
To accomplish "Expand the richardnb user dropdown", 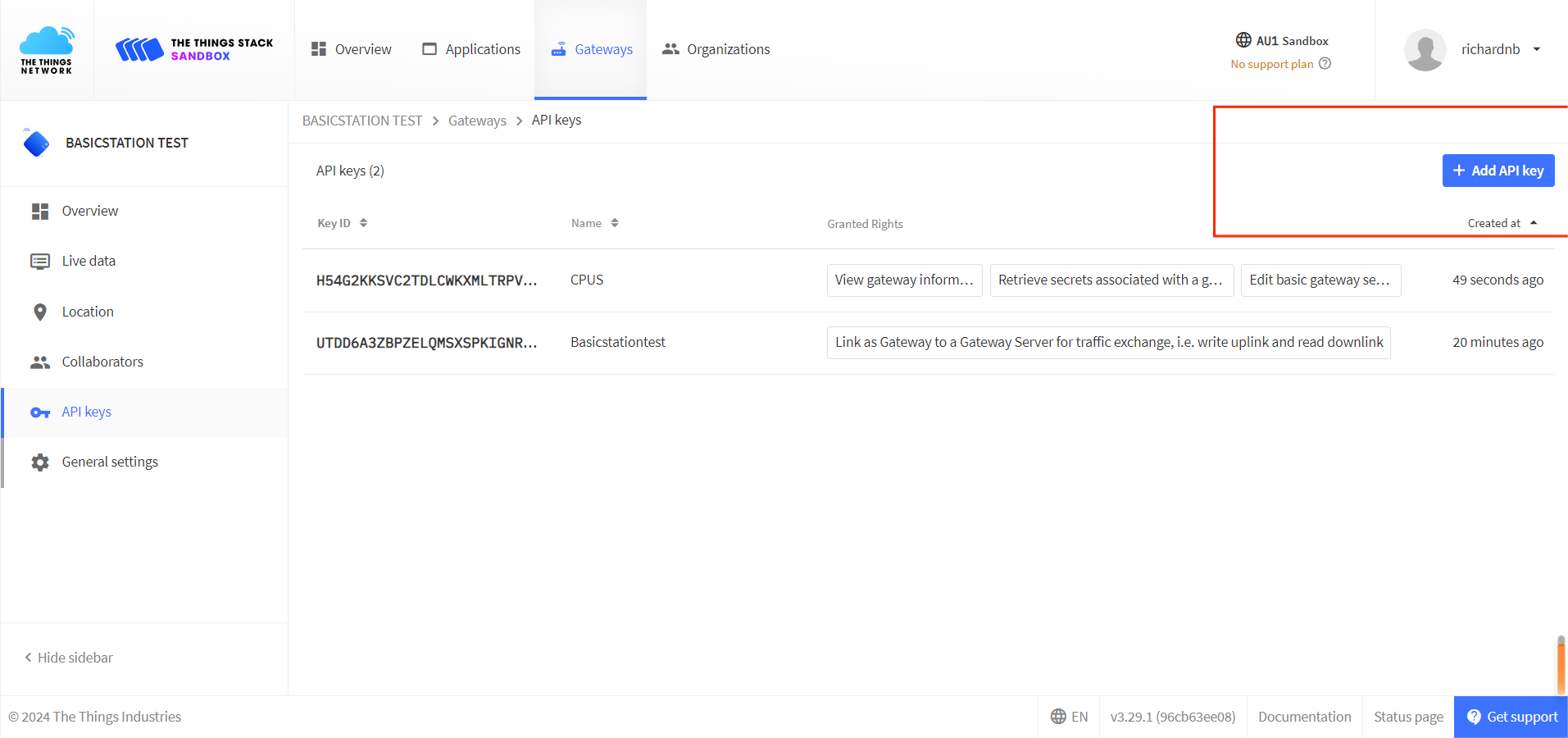I will [x=1536, y=49].
